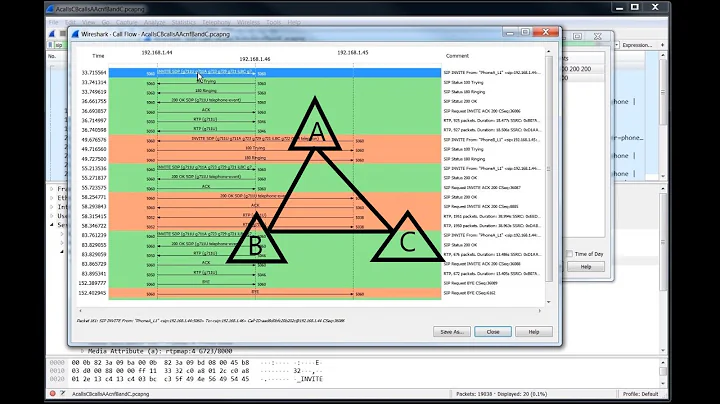Close the Call Flow dialog with red X
The height and width of the screenshot is (404, 720).
pos(546,32)
